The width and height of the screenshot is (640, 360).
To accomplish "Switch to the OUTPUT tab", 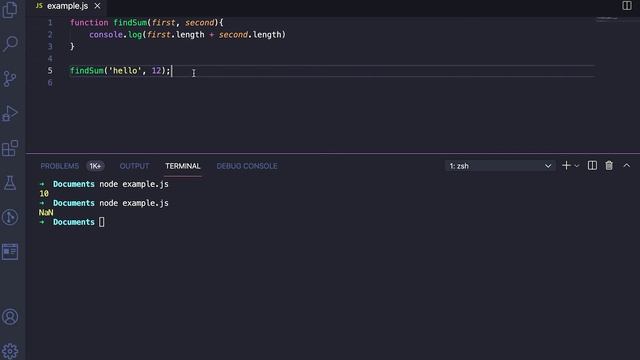I will [x=134, y=166].
